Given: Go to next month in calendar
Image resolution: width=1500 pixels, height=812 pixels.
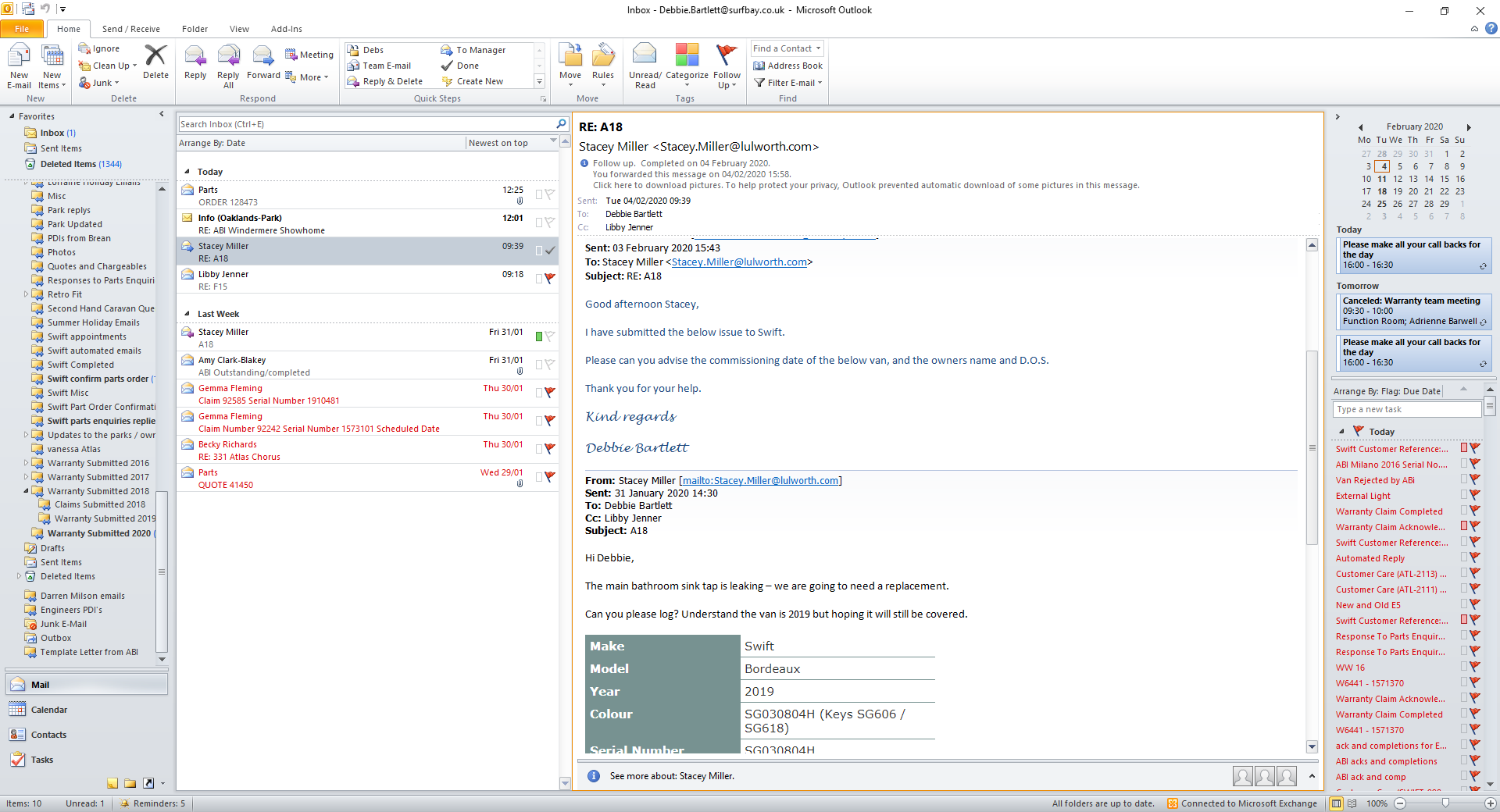Looking at the screenshot, I should (1469, 126).
